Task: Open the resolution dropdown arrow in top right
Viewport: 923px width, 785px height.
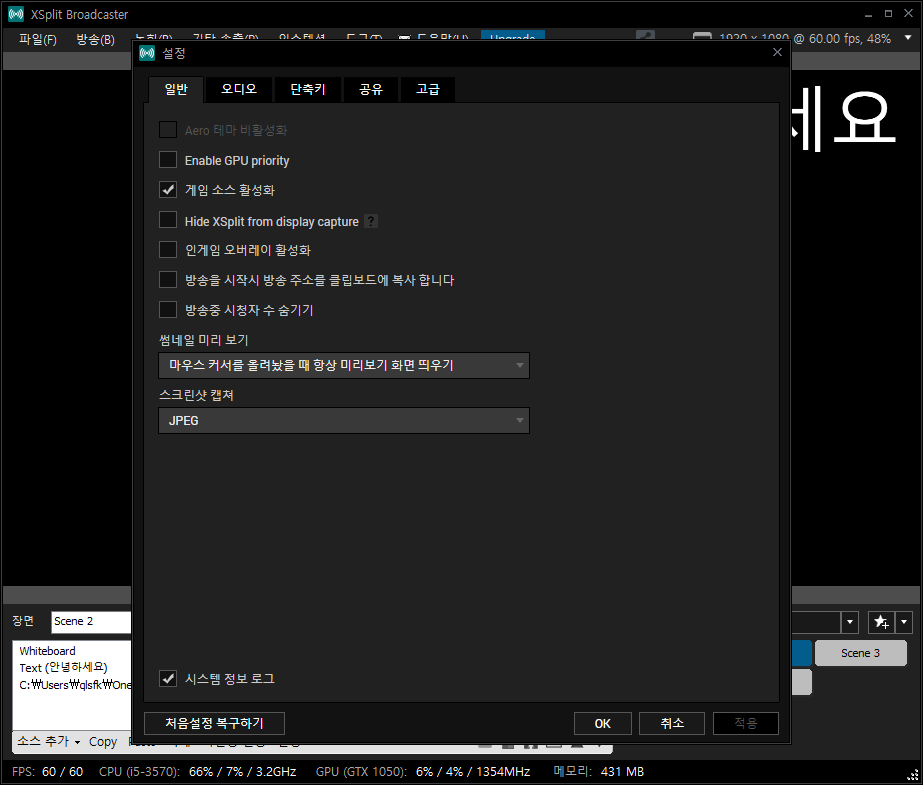Action: pyautogui.click(x=908, y=38)
